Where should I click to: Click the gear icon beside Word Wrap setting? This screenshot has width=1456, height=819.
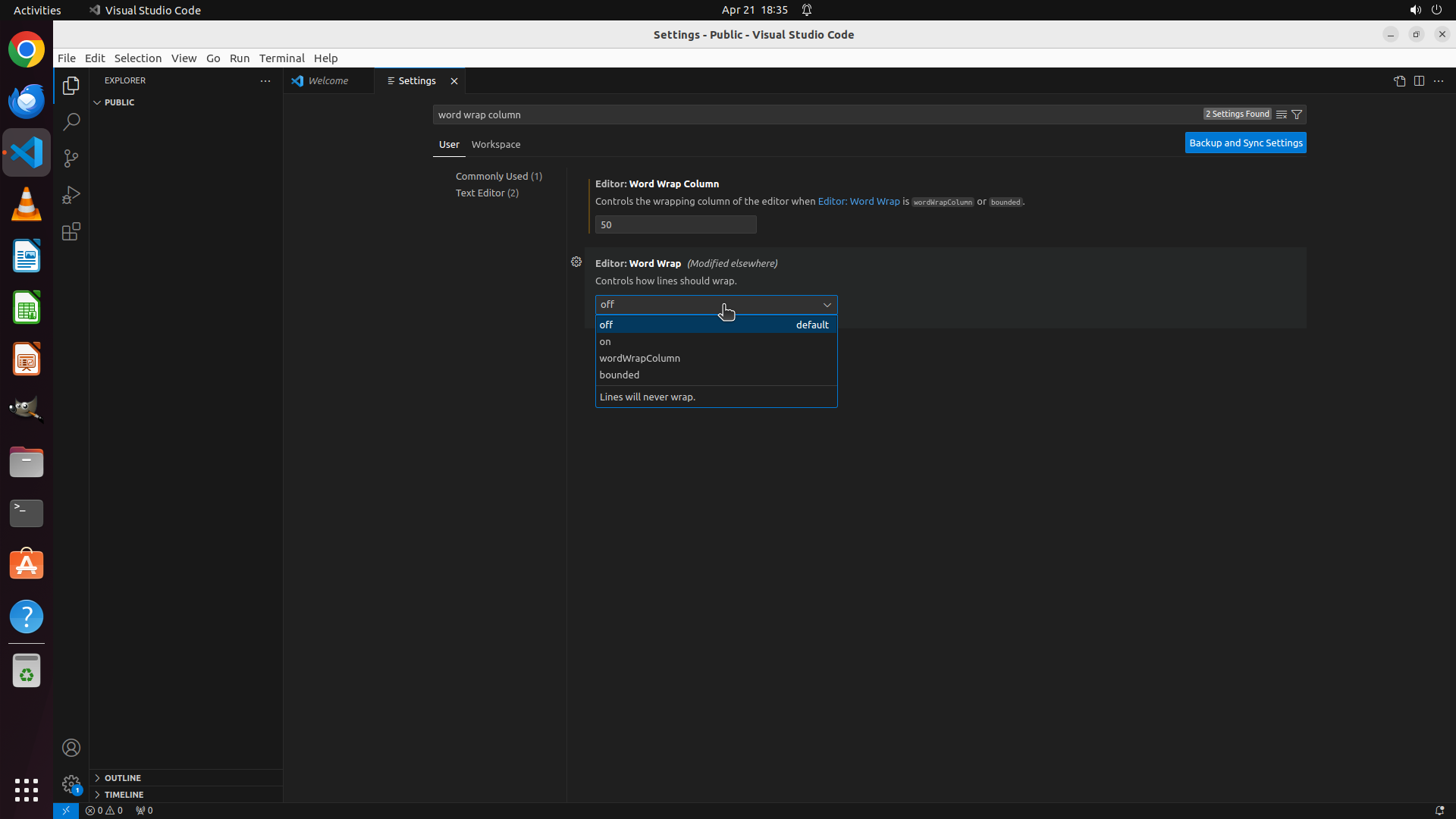tap(576, 262)
